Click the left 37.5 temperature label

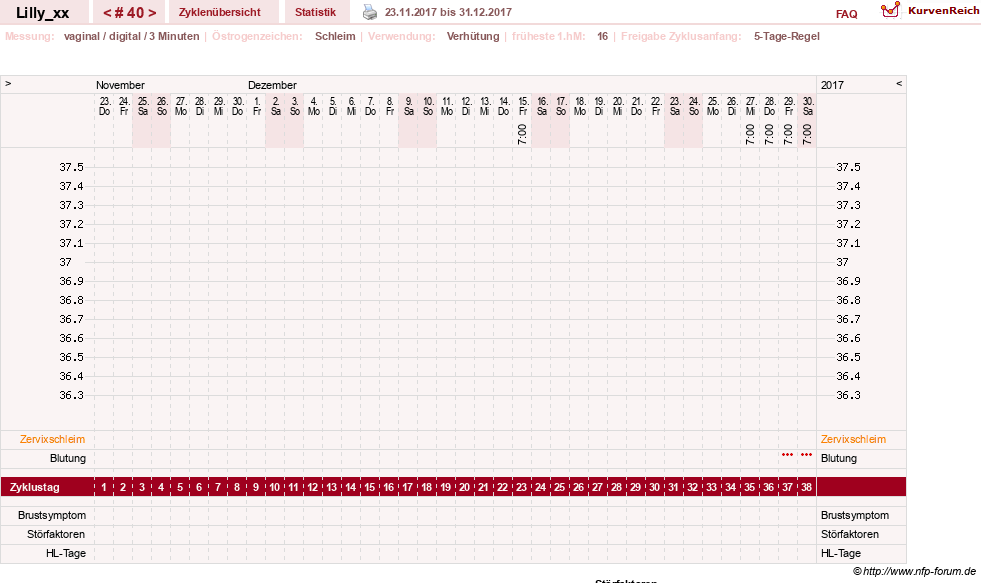tap(71, 167)
